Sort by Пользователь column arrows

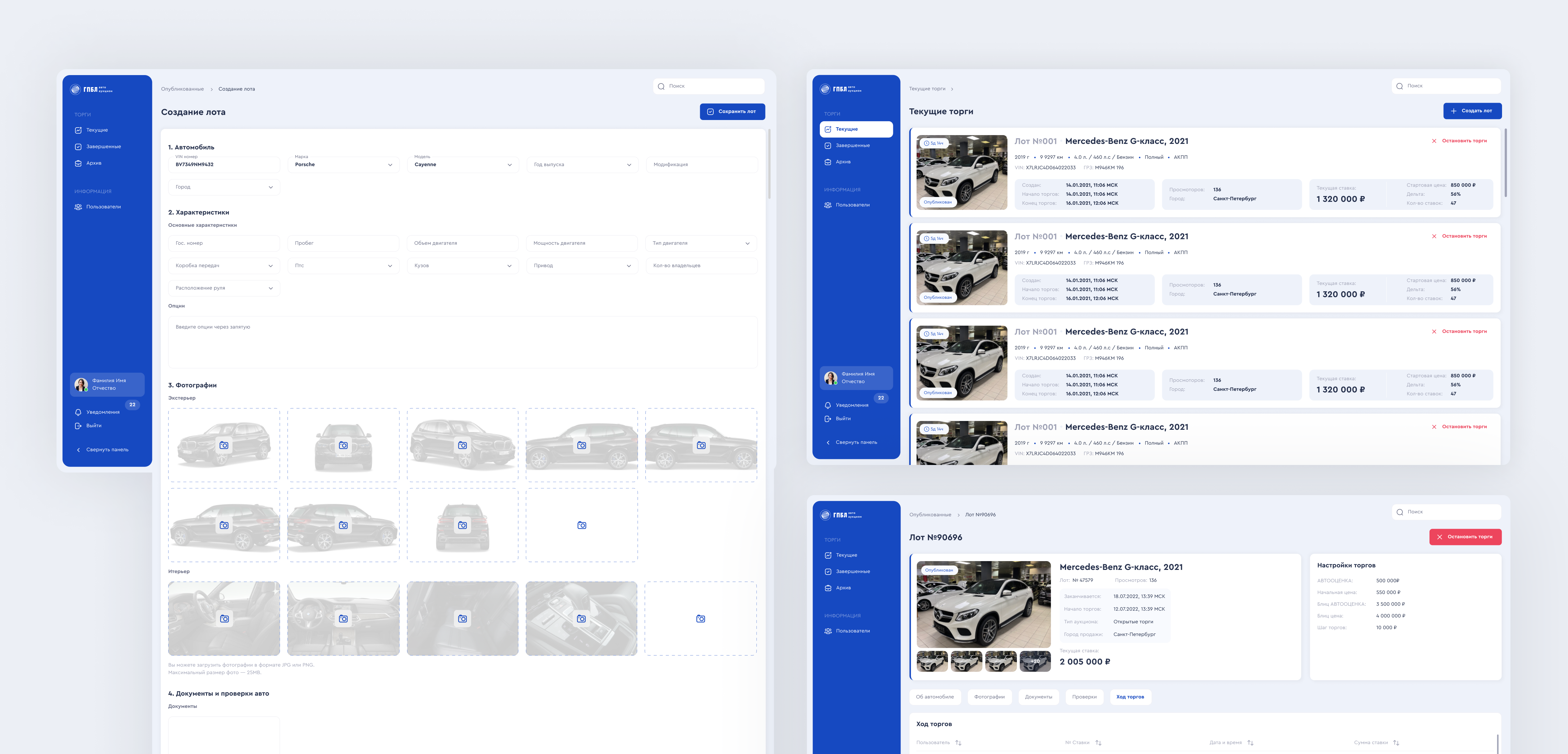point(958,743)
